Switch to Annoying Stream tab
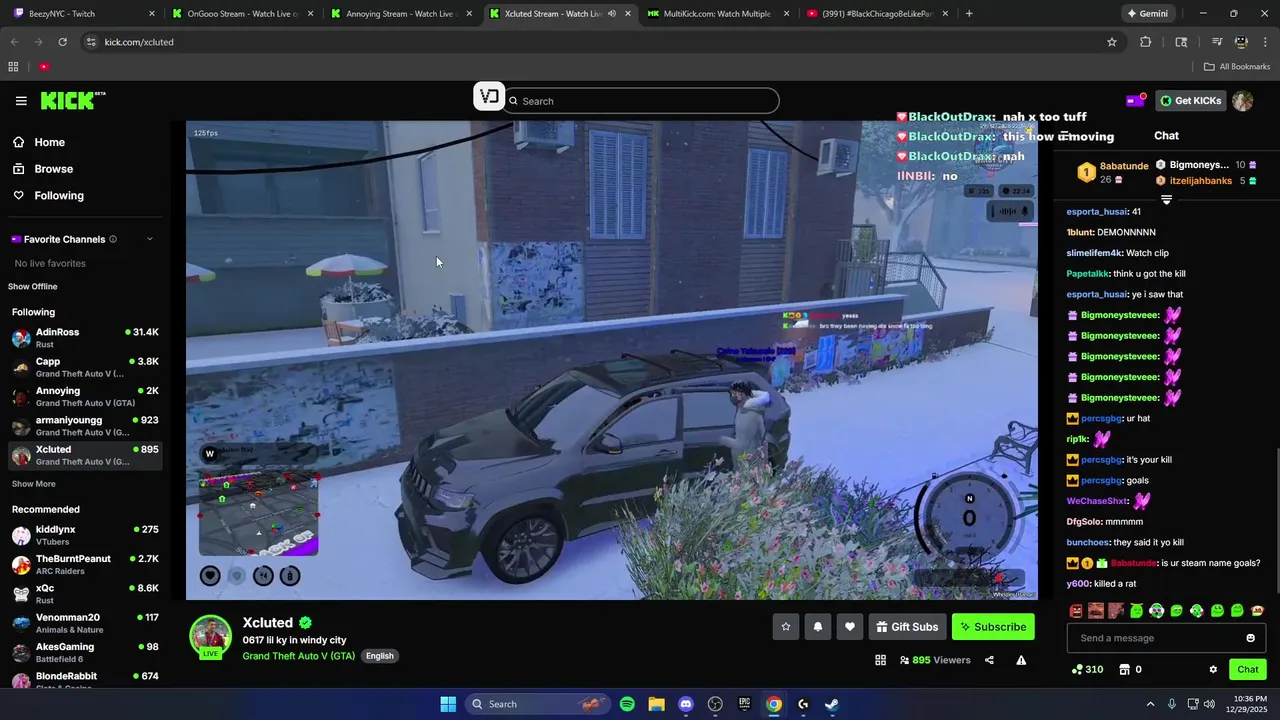The width and height of the screenshot is (1280, 720). [402, 14]
